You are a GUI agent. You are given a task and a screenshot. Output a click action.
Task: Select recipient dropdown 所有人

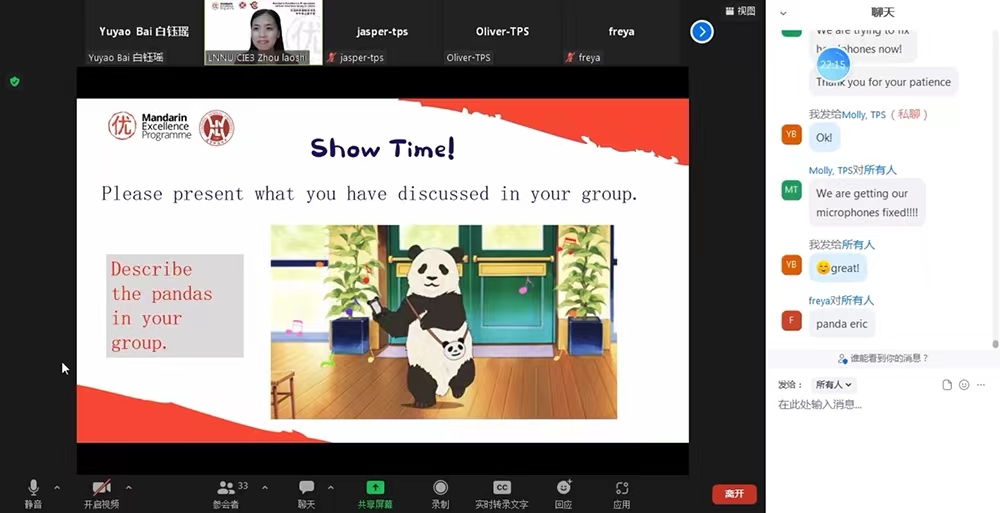pyautogui.click(x=833, y=384)
